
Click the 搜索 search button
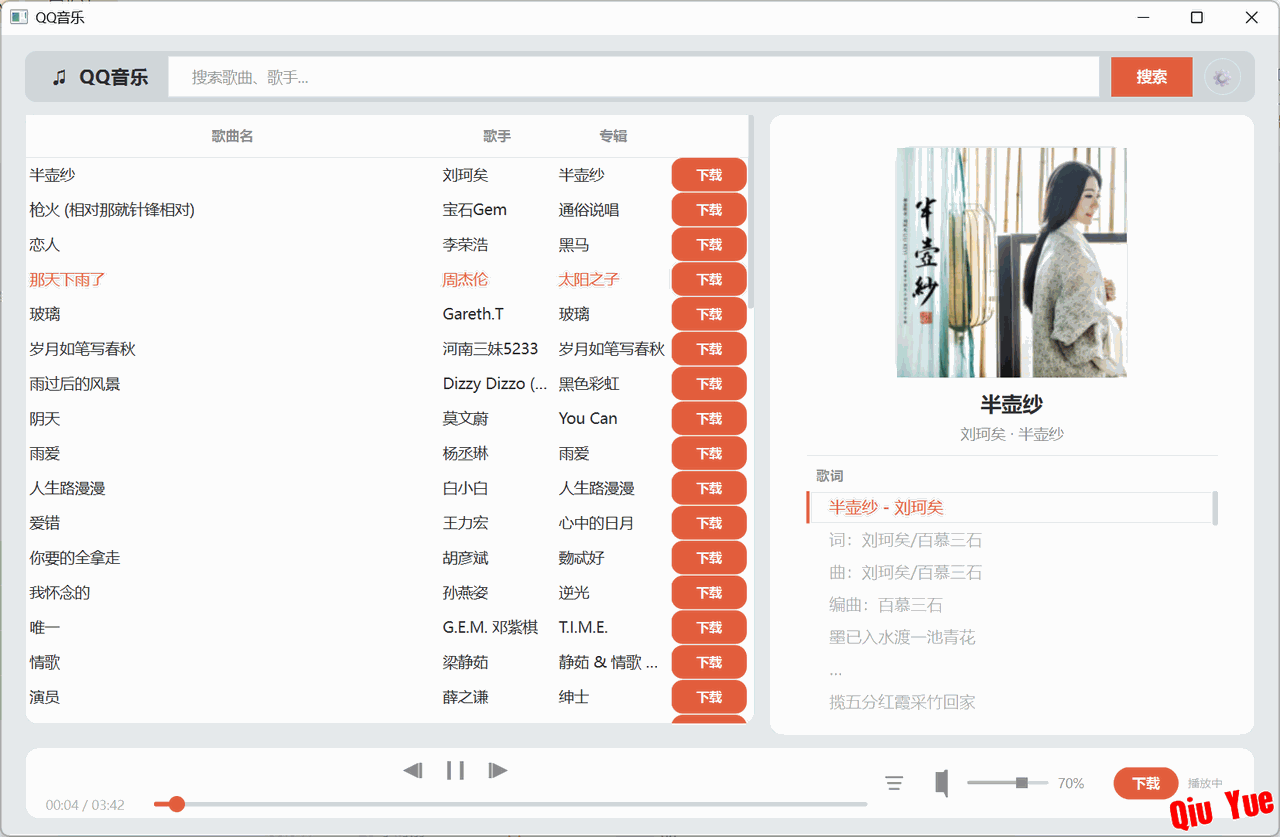tap(1152, 77)
